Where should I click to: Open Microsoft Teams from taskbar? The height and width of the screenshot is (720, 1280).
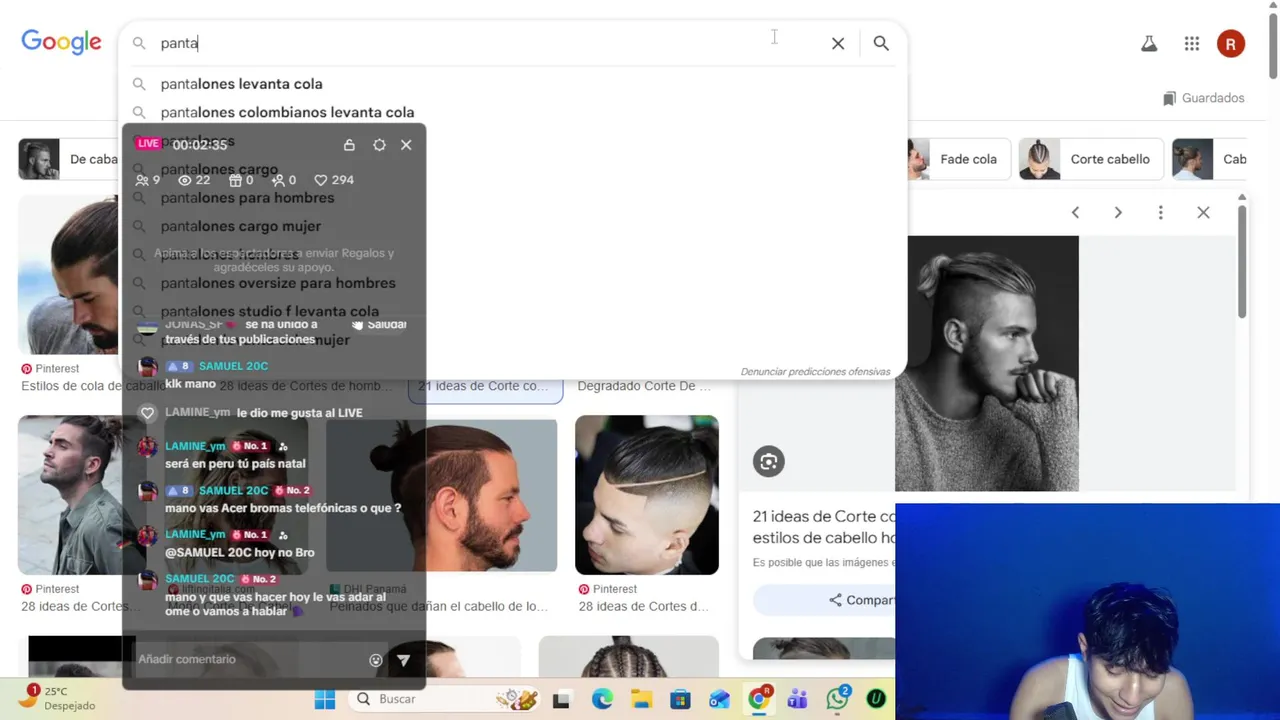tap(798, 700)
